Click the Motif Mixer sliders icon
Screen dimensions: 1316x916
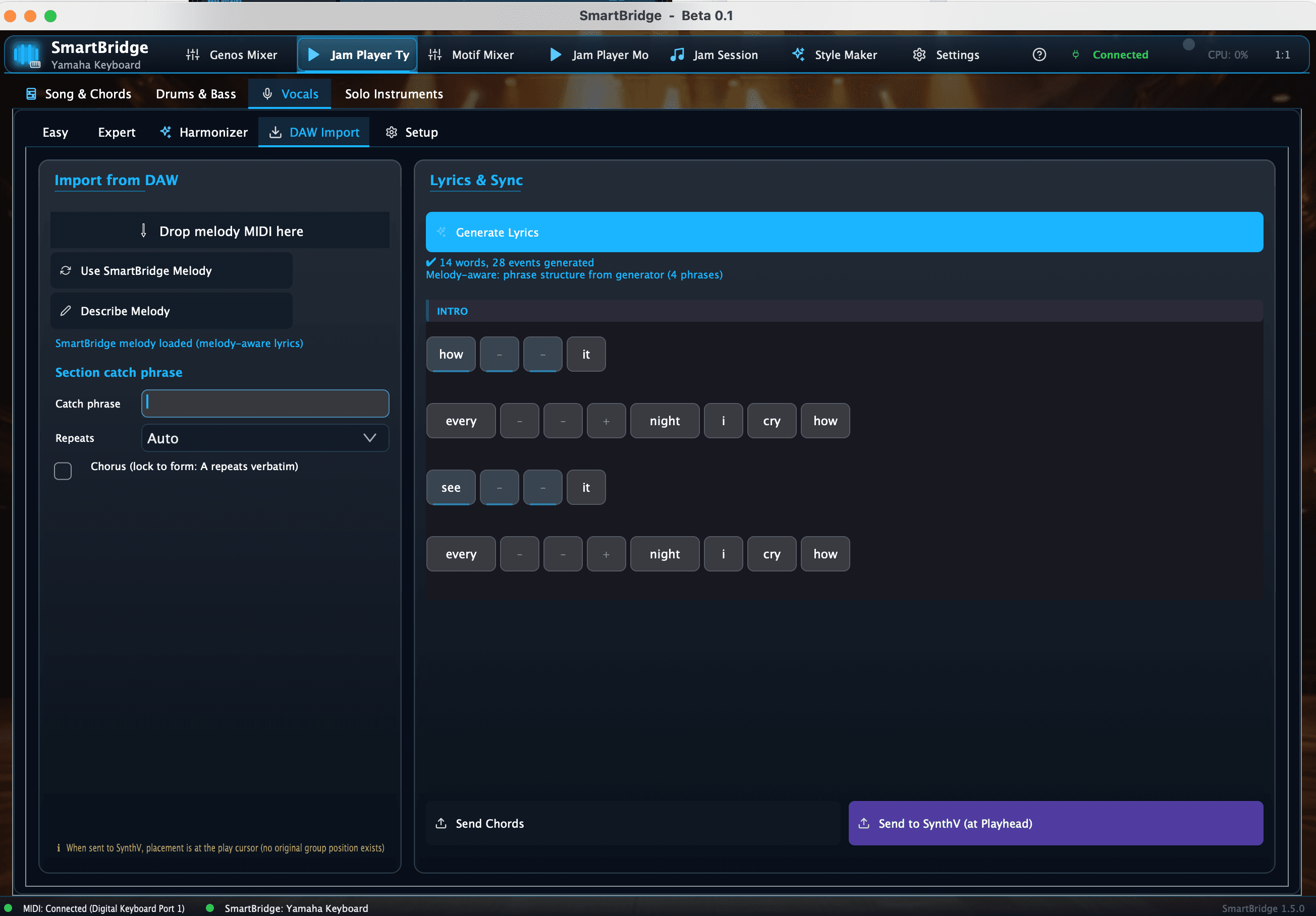click(x=435, y=55)
